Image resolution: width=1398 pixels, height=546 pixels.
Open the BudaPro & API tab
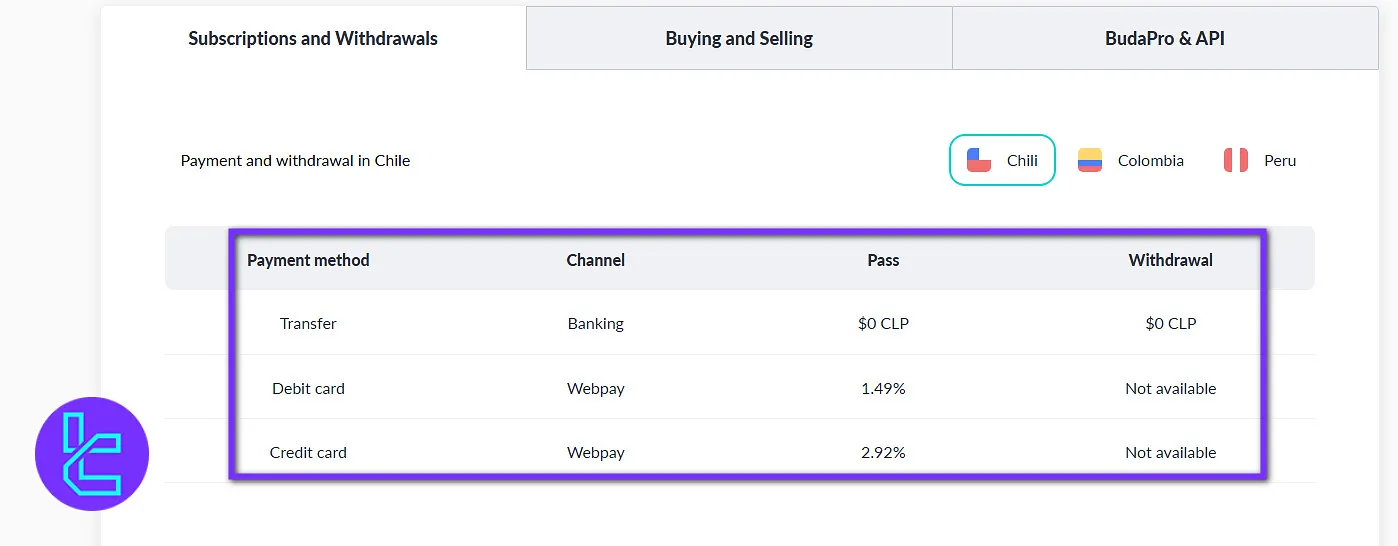tap(1164, 39)
